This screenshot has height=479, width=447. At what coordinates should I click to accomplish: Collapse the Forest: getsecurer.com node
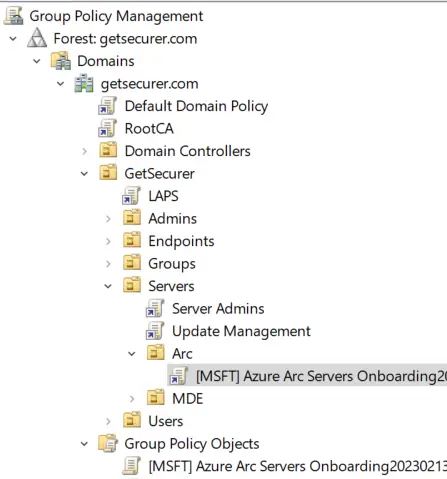click(x=13, y=39)
